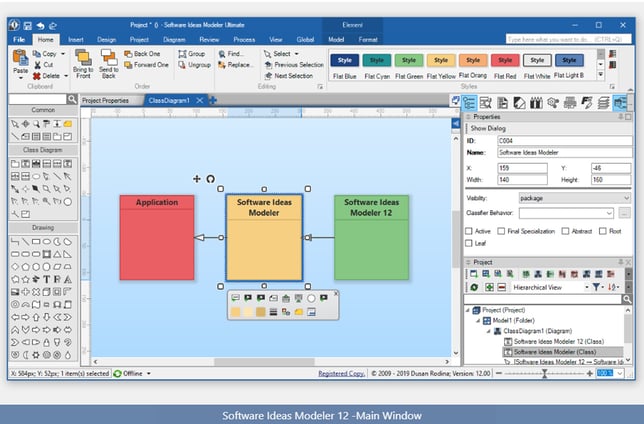Click the Cut scissors icon
The height and width of the screenshot is (424, 644).
pos(37,65)
